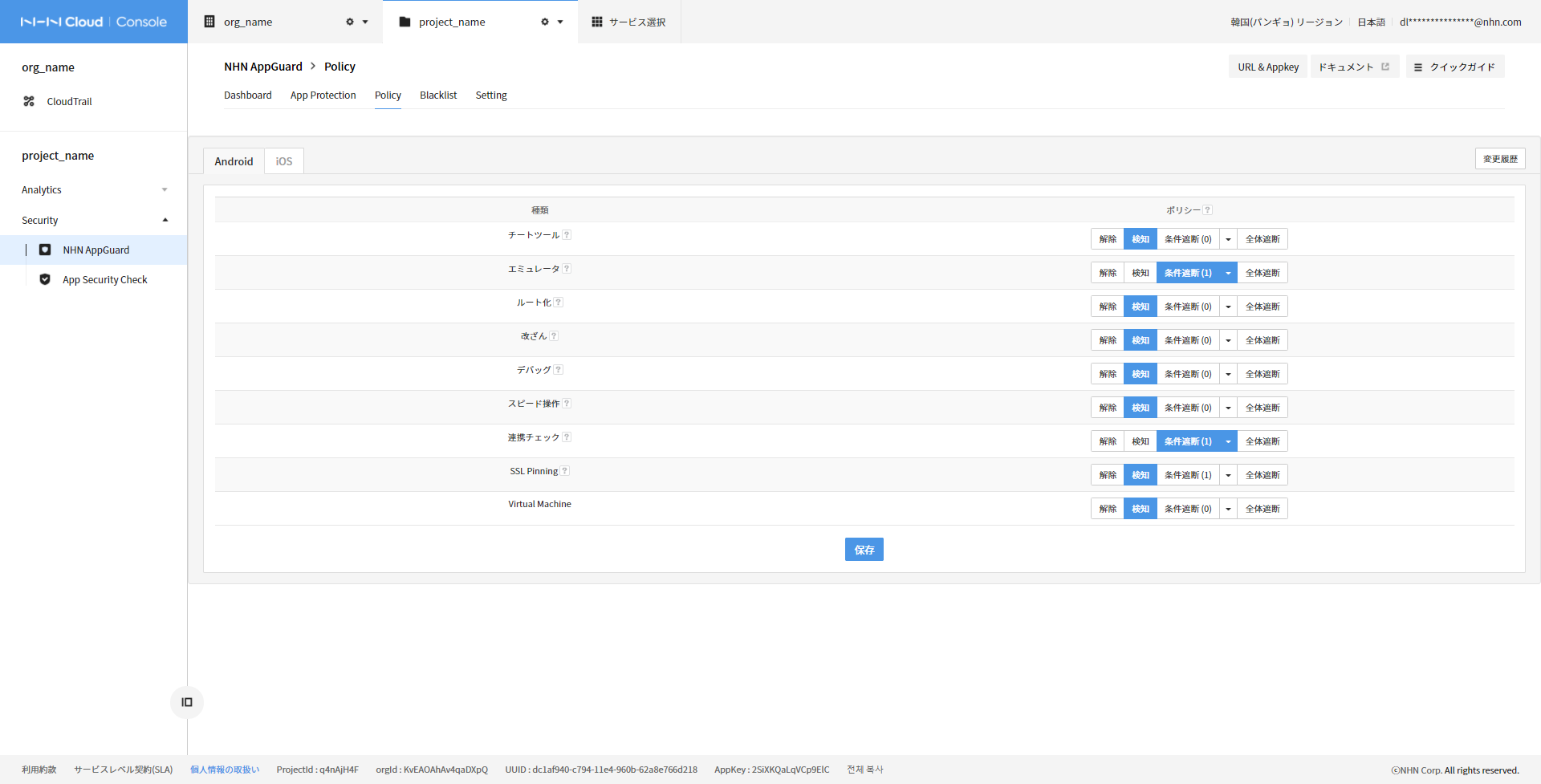1541x784 pixels.
Task: Click the URL & Appkey button
Action: 1268,67
